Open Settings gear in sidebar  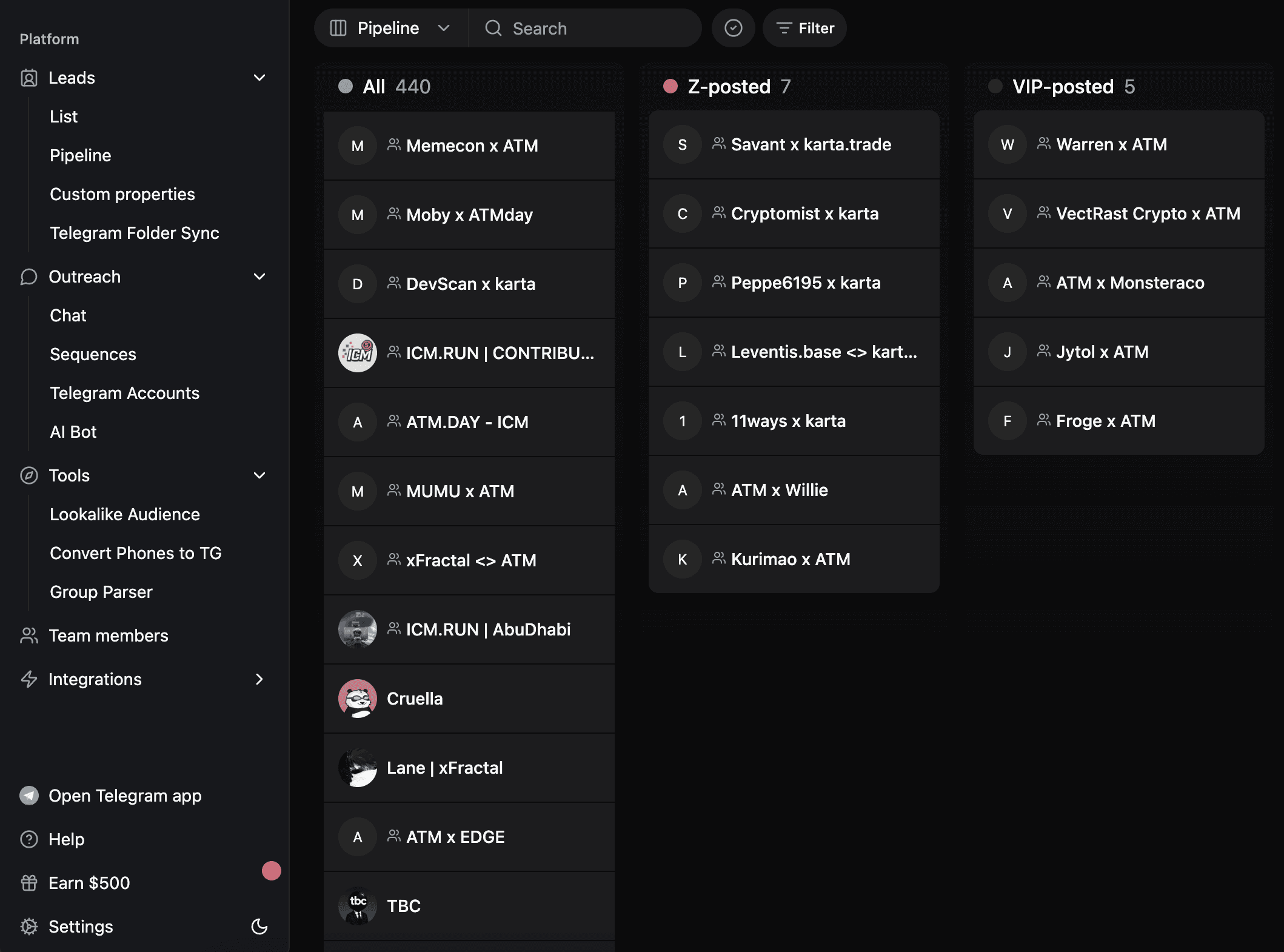coord(28,927)
